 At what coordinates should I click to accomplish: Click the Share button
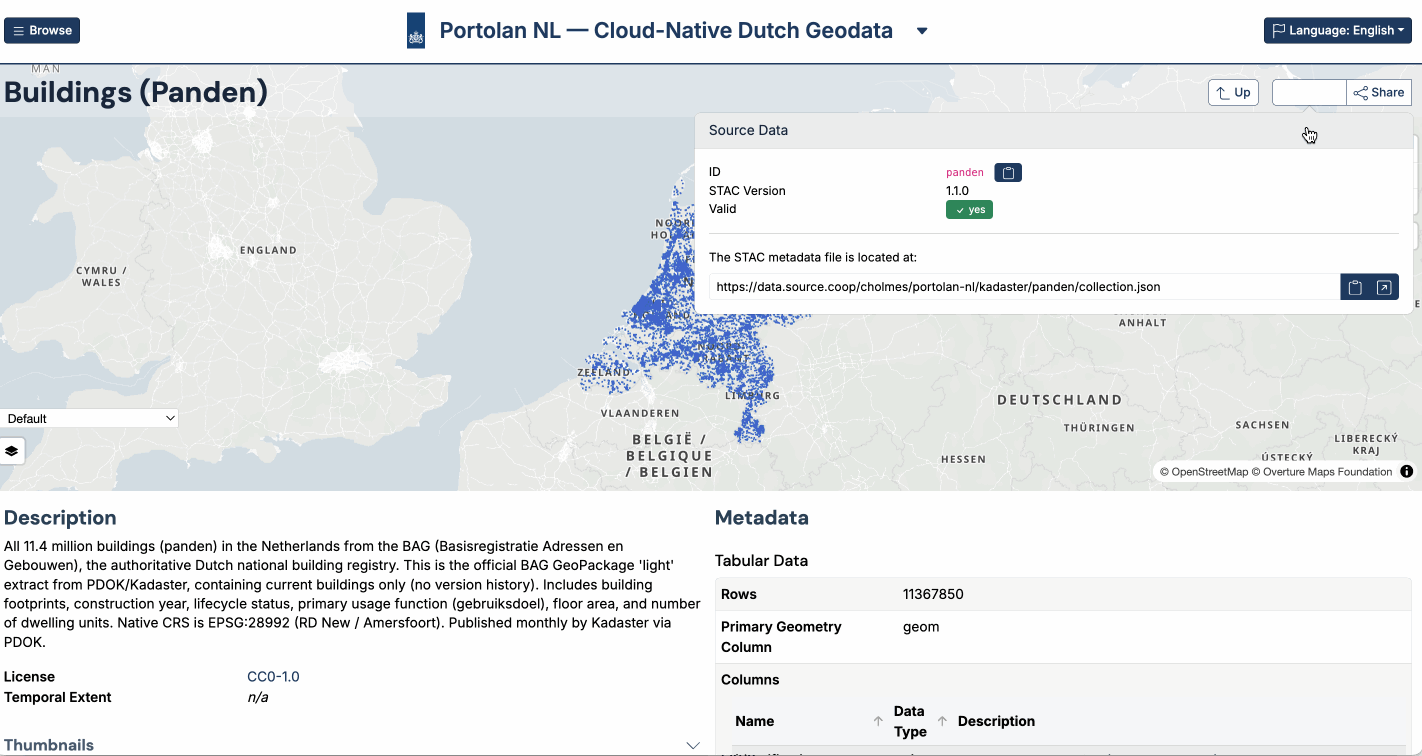pyautogui.click(x=1379, y=93)
